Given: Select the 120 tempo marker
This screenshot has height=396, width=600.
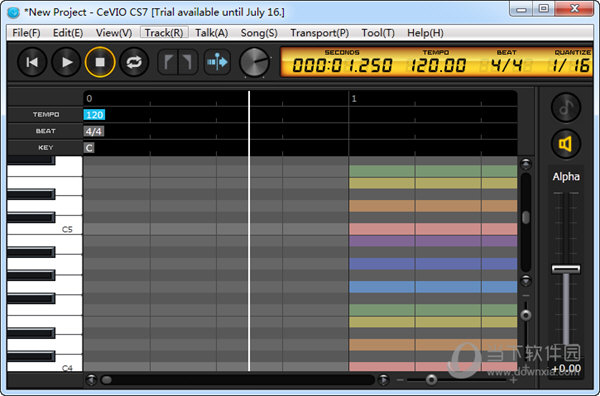Looking at the screenshot, I should click(94, 115).
